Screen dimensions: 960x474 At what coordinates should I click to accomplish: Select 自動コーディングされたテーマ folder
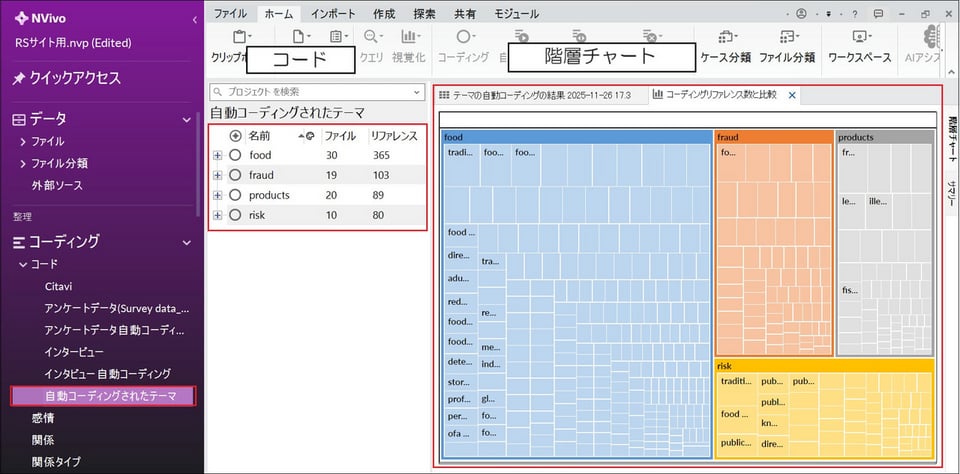[x=103, y=396]
